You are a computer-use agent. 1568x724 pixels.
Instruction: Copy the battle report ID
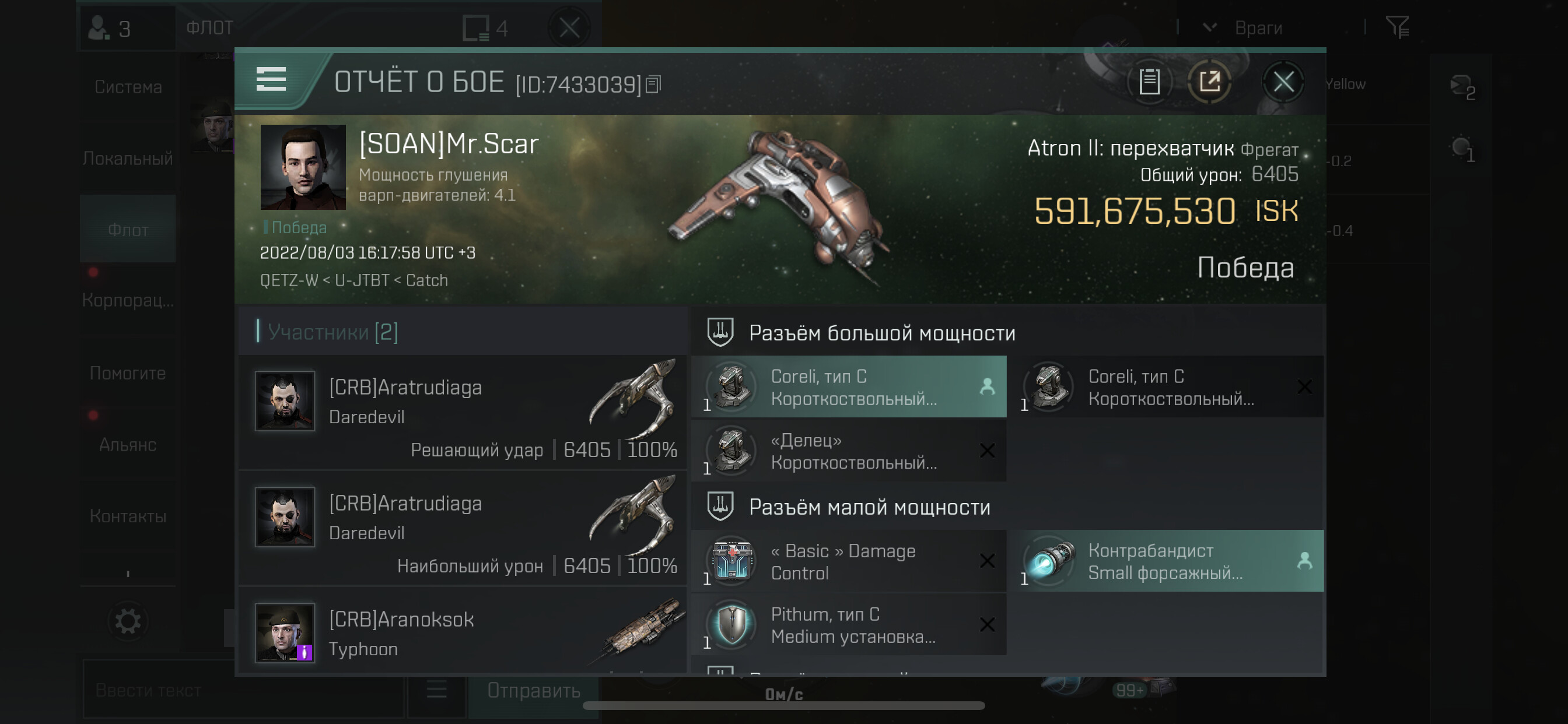(653, 84)
